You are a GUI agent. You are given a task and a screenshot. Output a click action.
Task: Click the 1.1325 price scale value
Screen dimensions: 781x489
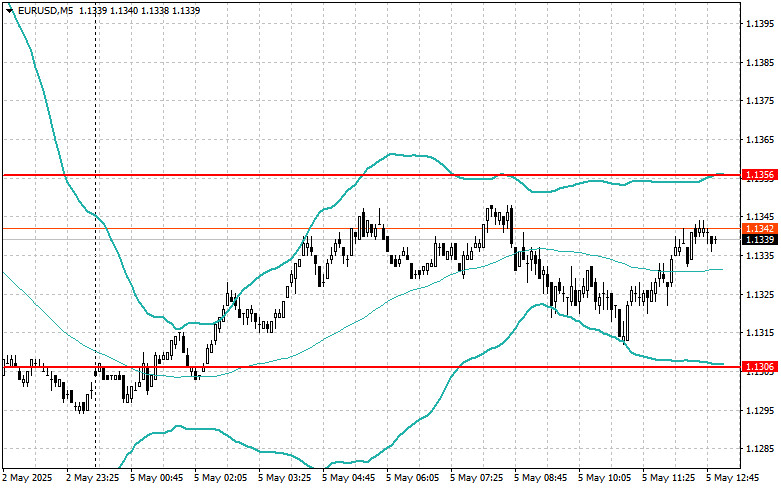click(760, 295)
